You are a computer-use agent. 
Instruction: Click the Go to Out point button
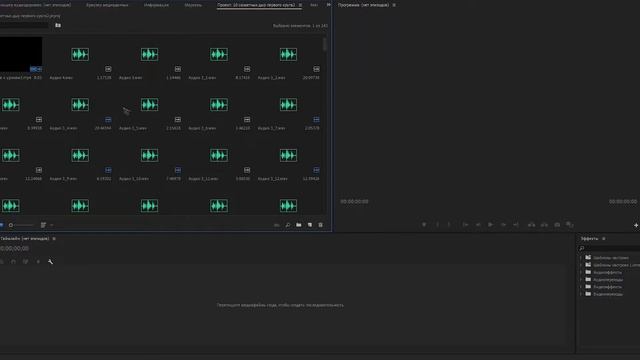[516, 224]
